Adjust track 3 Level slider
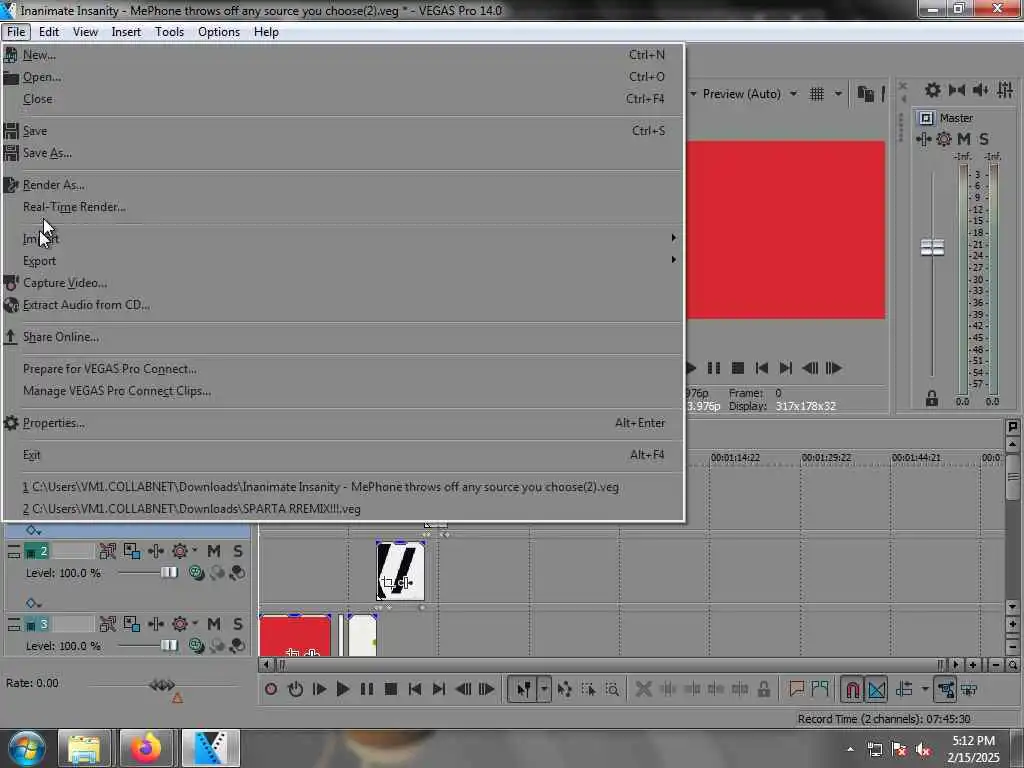Image resolution: width=1024 pixels, height=768 pixels. [169, 646]
